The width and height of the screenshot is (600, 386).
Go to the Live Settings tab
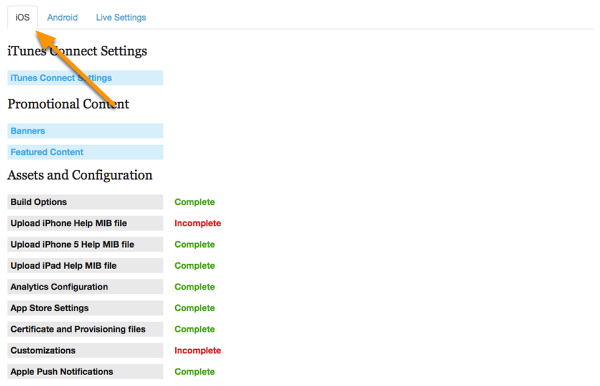coord(121,18)
